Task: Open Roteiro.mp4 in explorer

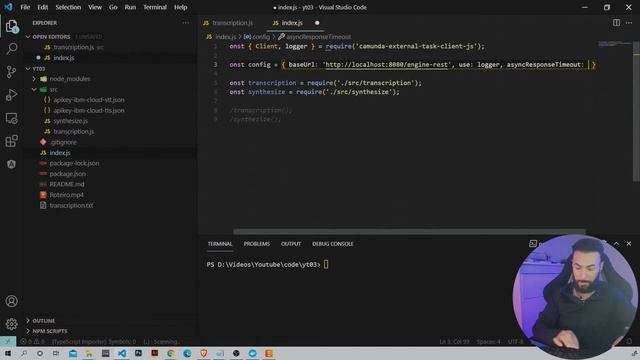Action: pyautogui.click(x=66, y=195)
